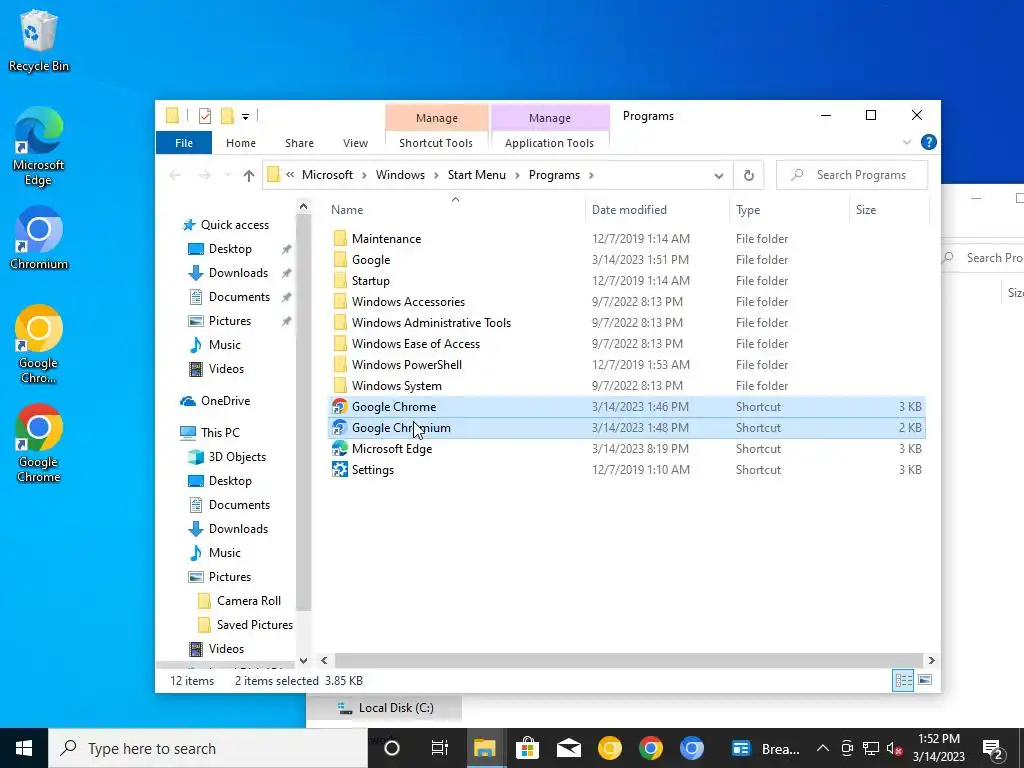
Task: Expand the ribbon with the chevron
Action: point(906,142)
